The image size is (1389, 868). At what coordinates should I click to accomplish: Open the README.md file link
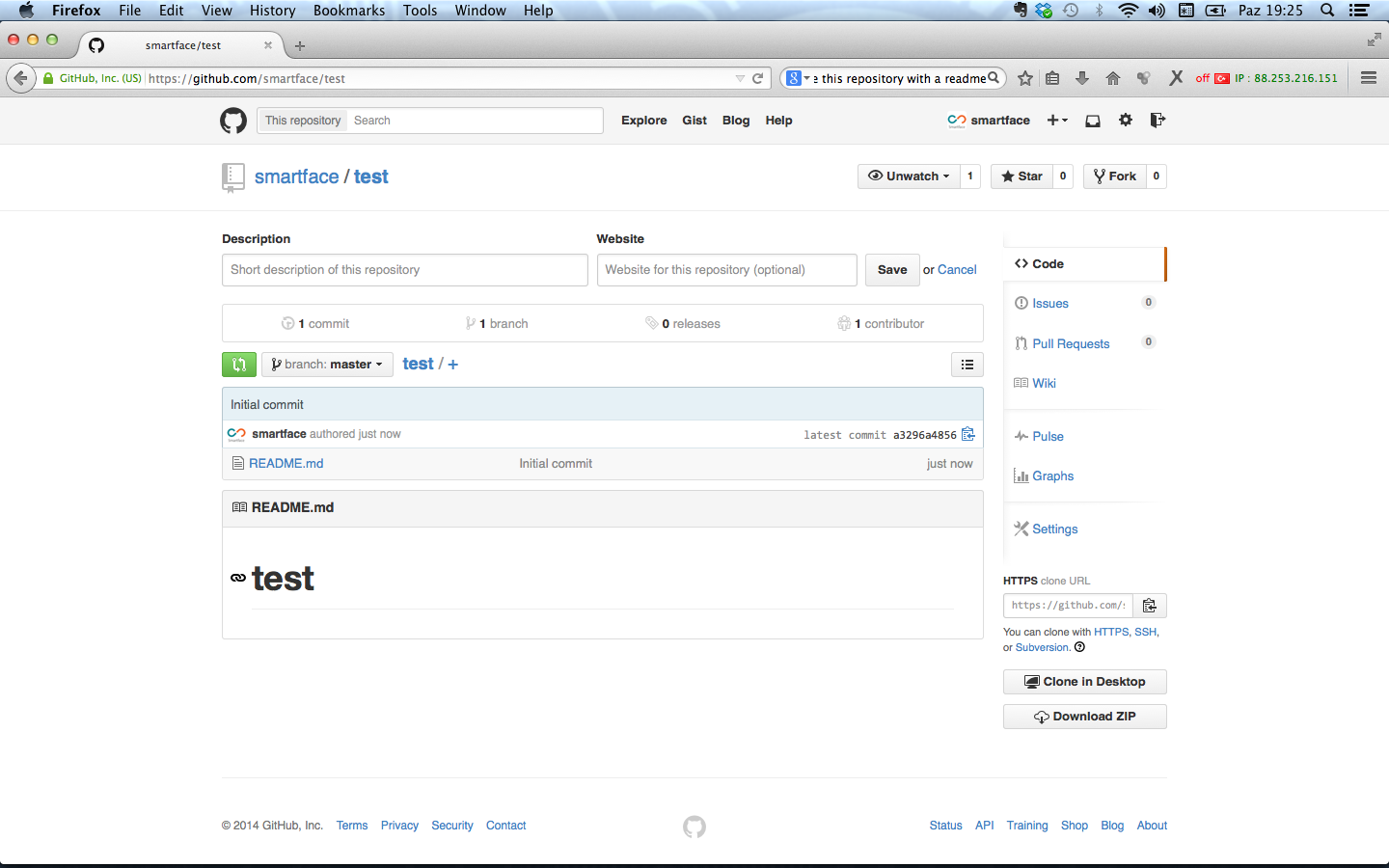[286, 464]
